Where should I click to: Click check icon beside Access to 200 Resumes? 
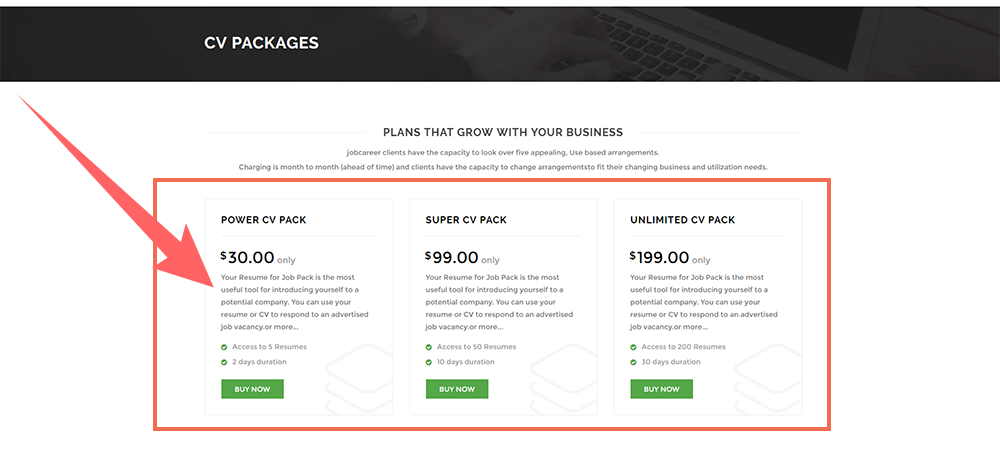click(x=634, y=347)
